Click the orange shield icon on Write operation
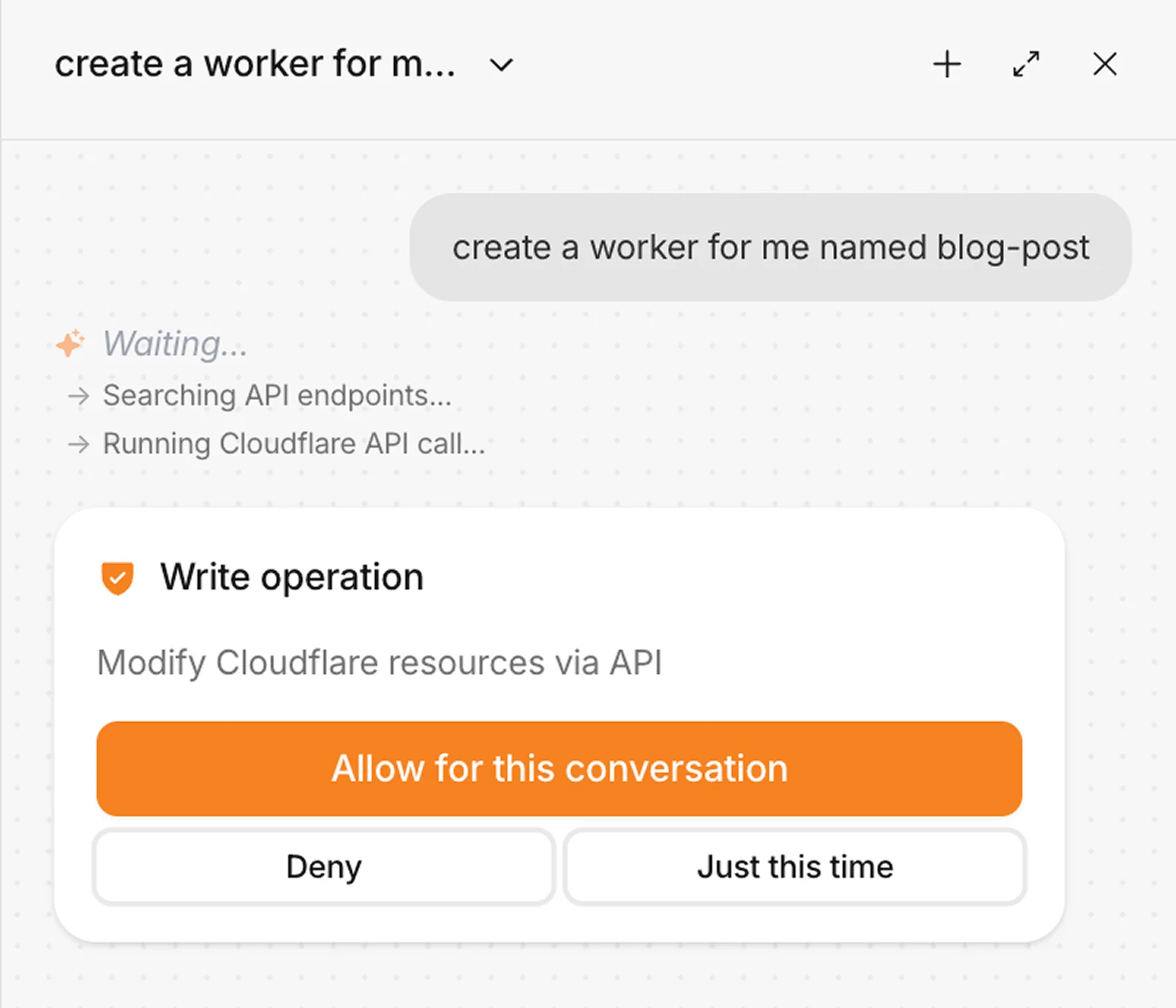 click(x=118, y=577)
